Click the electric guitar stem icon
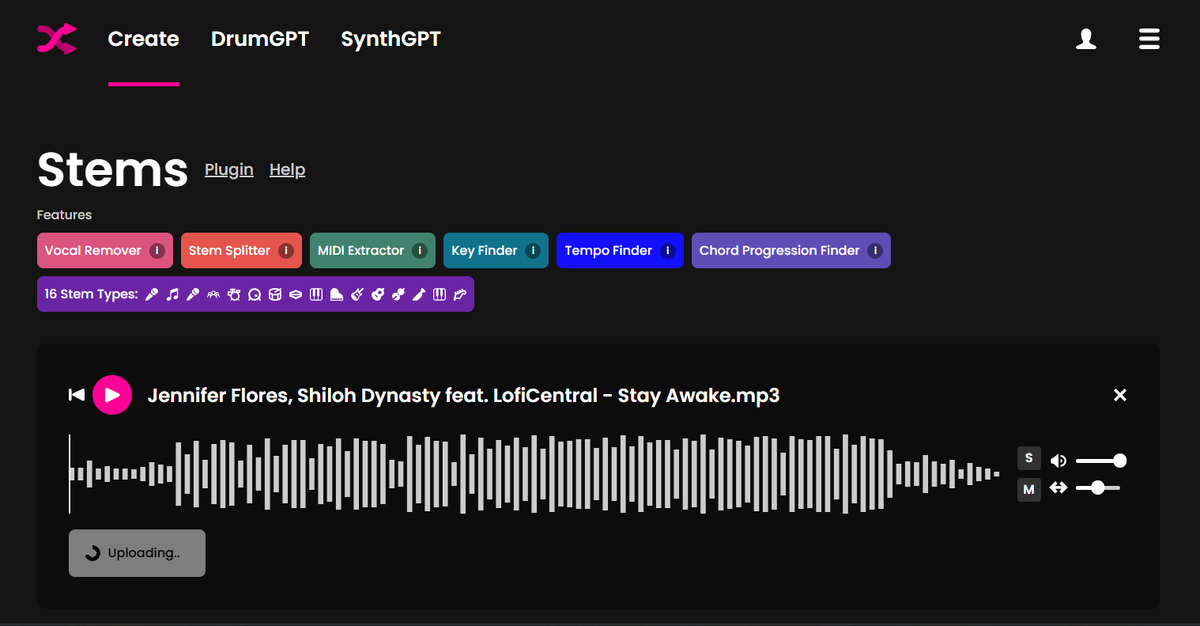This screenshot has width=1200, height=626. (x=357, y=295)
